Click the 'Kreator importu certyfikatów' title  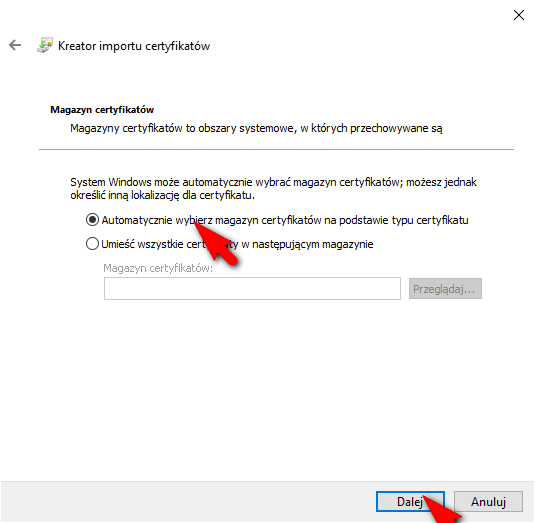coord(134,46)
